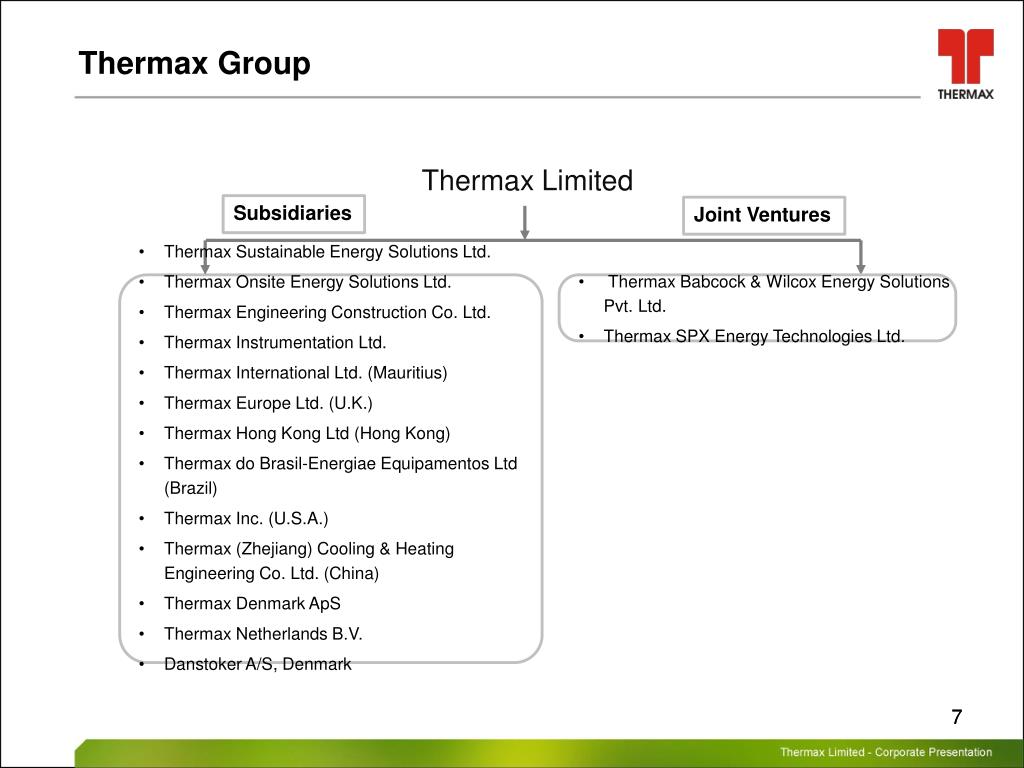Screen dimensions: 1024x768
Task: Click the Joint Ventures label box
Action: click(763, 215)
